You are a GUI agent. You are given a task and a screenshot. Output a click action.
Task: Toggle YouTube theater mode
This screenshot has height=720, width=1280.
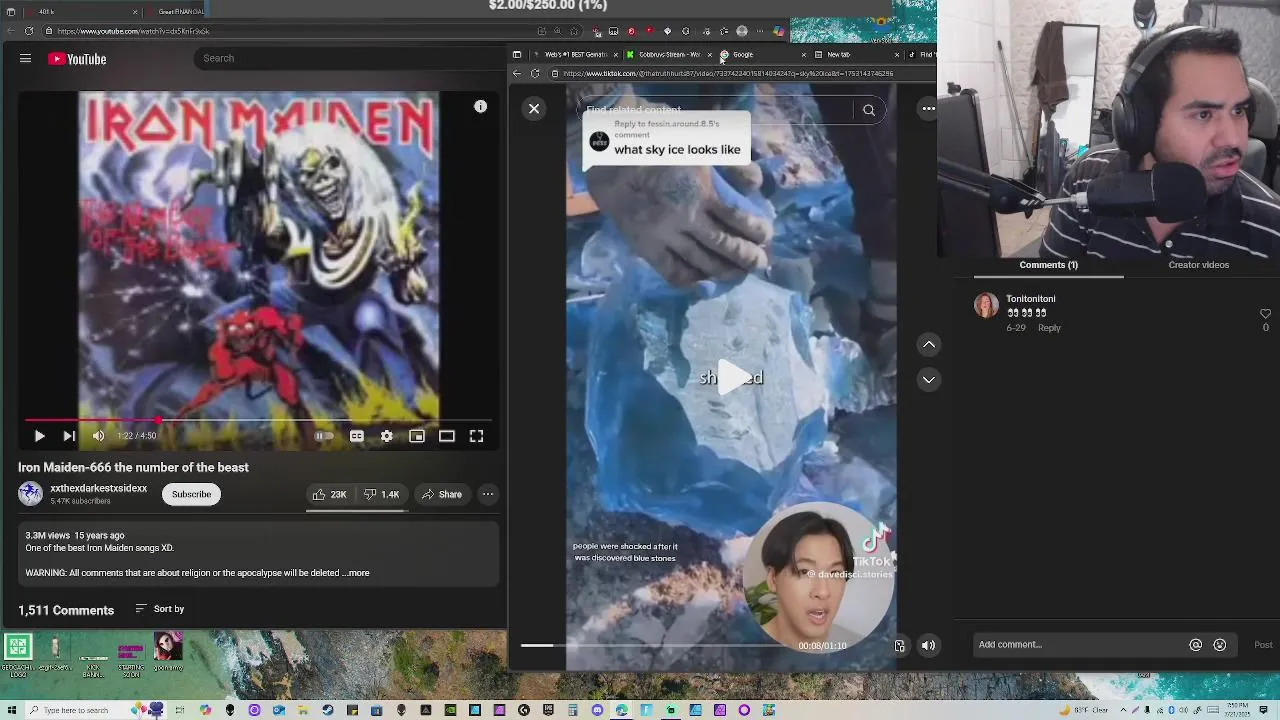click(447, 436)
